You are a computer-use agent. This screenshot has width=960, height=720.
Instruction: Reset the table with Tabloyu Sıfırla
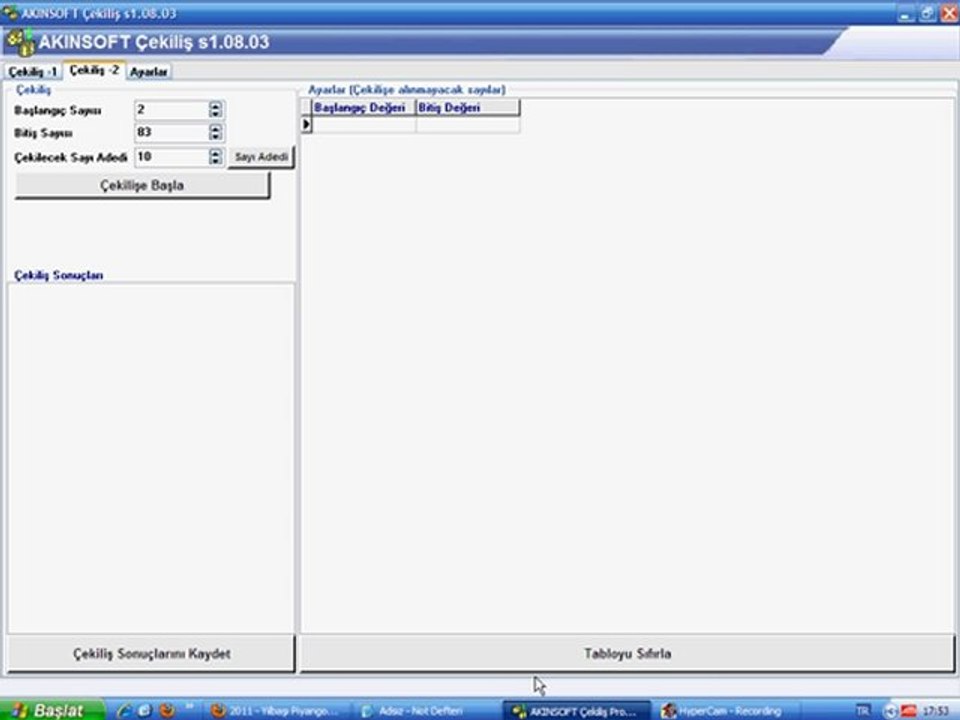click(x=628, y=654)
